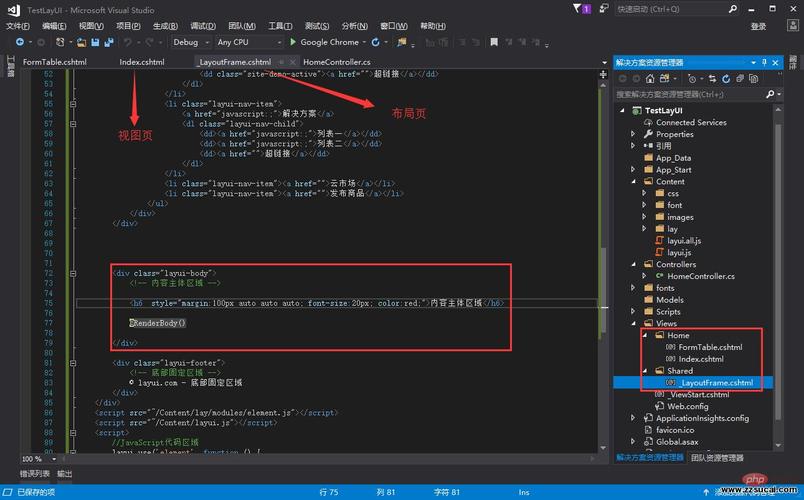Switch to the HomeController.cs tab
The image size is (804, 500).
coord(337,62)
